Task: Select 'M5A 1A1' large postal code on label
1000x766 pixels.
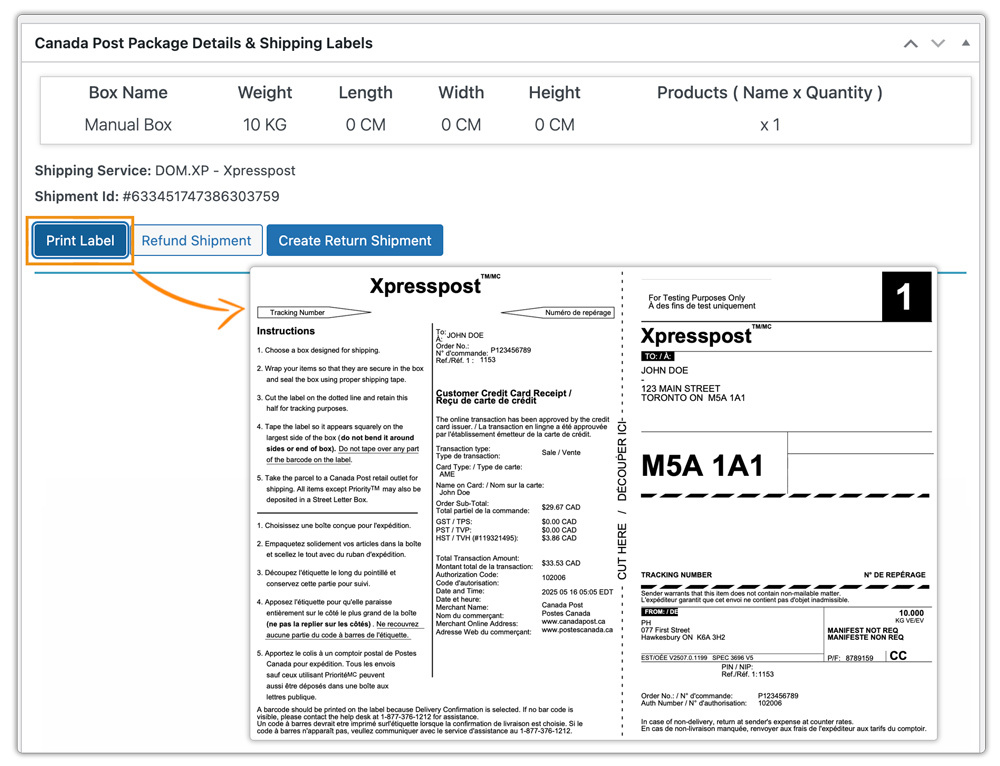Action: tap(702, 466)
